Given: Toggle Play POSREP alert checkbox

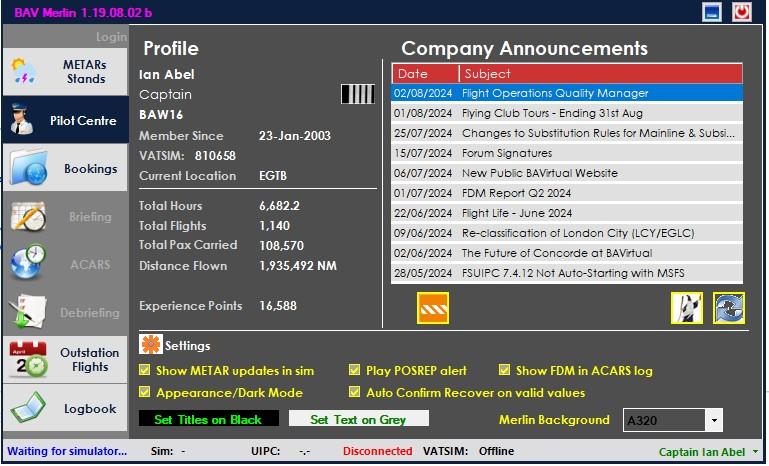Looking at the screenshot, I should tap(354, 370).
